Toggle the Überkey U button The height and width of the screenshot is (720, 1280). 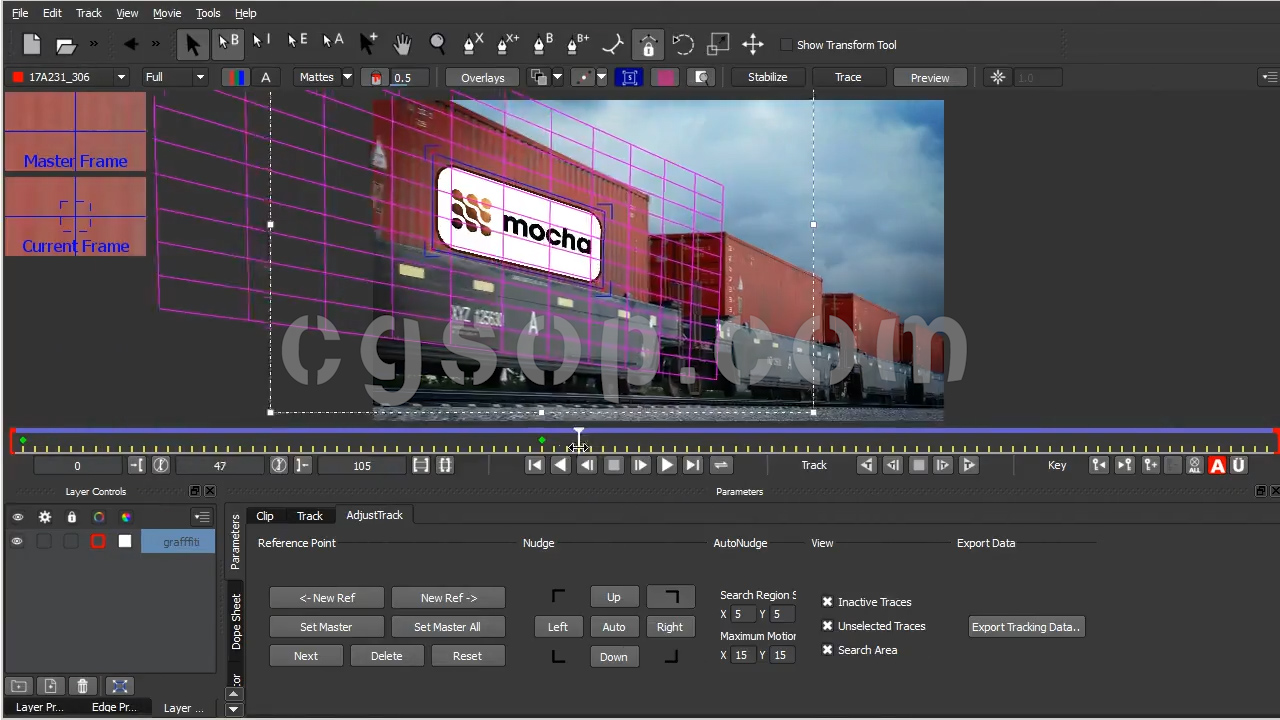(x=1239, y=465)
